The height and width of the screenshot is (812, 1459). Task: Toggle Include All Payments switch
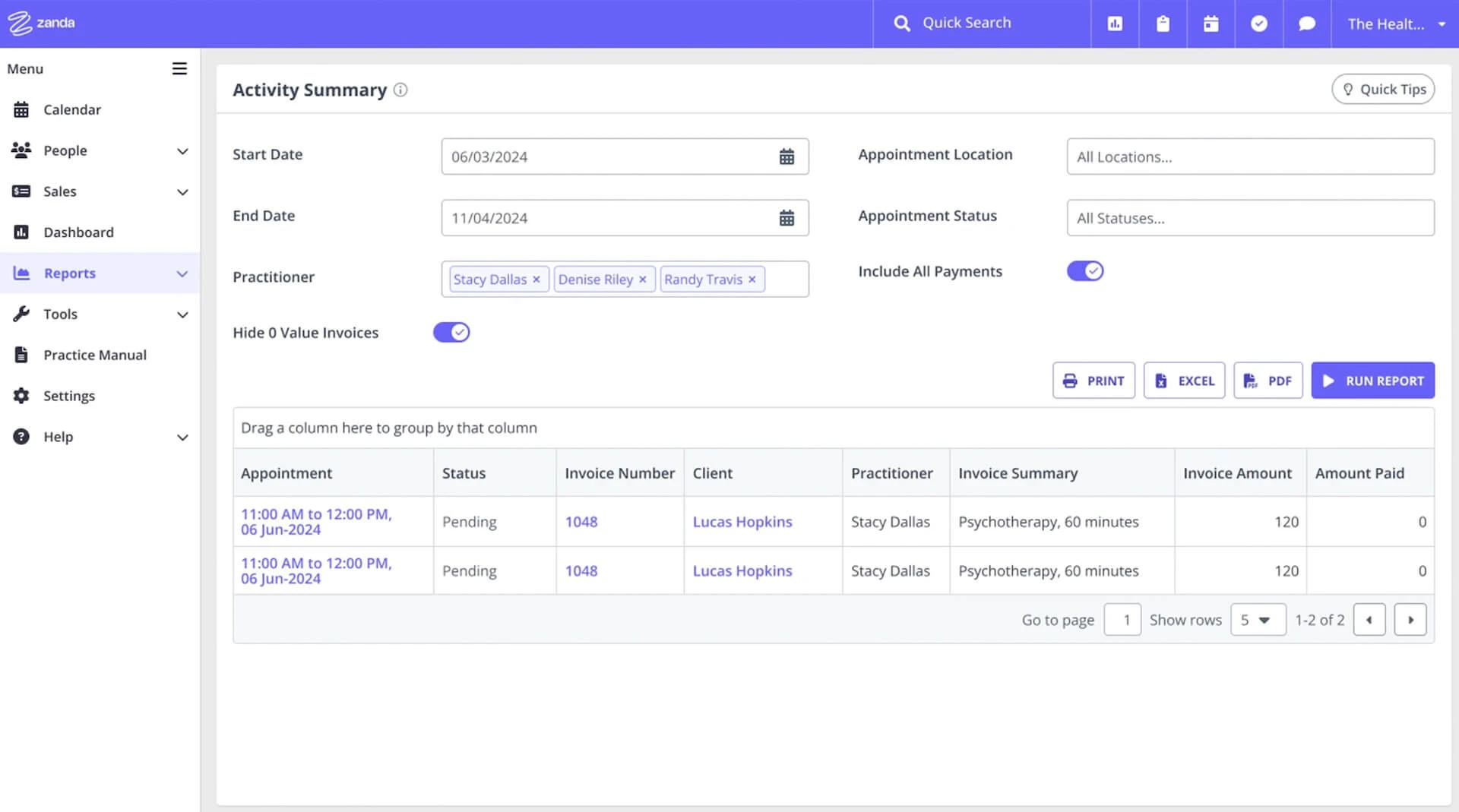1085,271
